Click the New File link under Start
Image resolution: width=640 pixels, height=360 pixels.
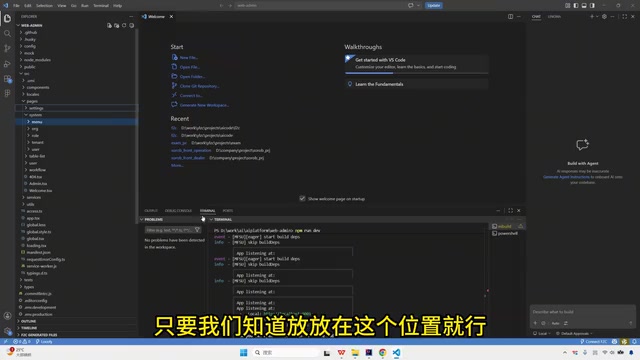(189, 58)
